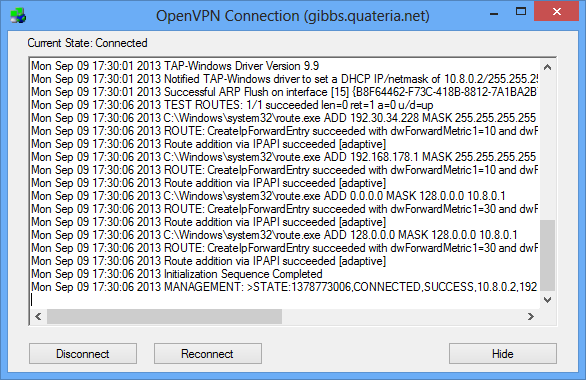586x380 pixels.
Task: Click the log scroll up arrow
Action: point(548,67)
